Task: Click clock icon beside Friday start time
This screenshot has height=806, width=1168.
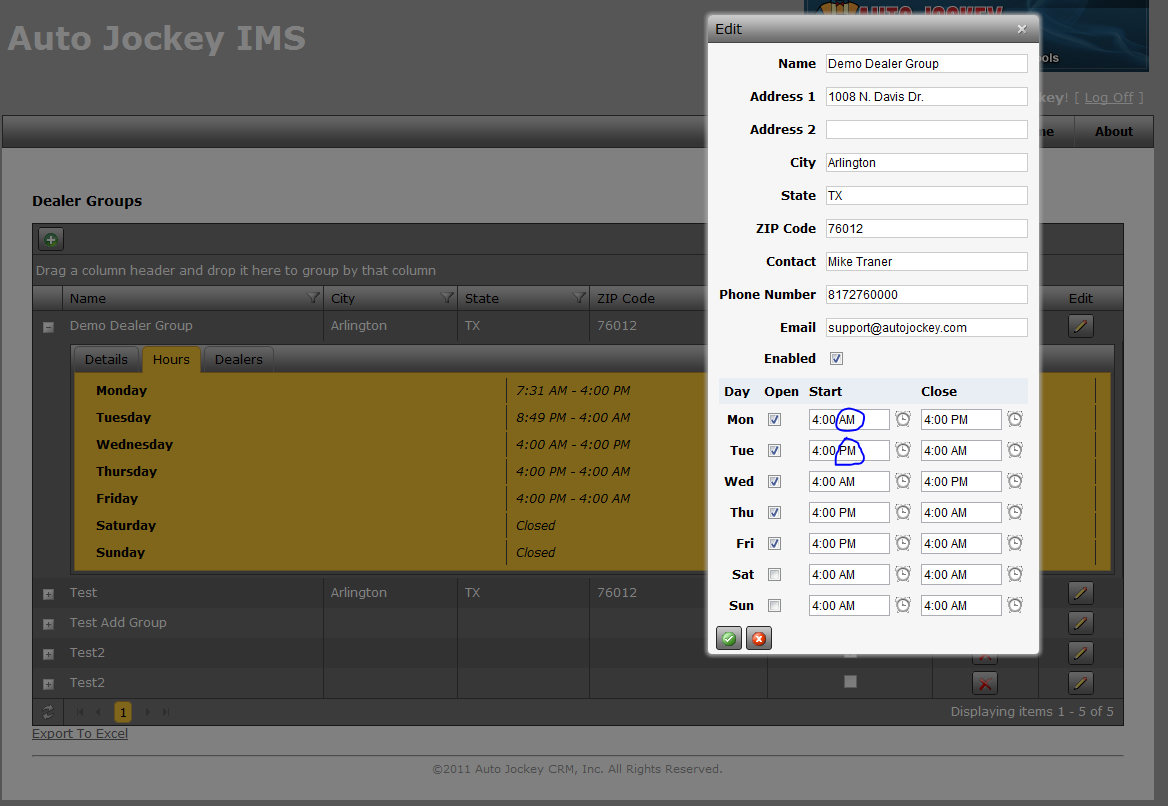Action: click(x=903, y=543)
